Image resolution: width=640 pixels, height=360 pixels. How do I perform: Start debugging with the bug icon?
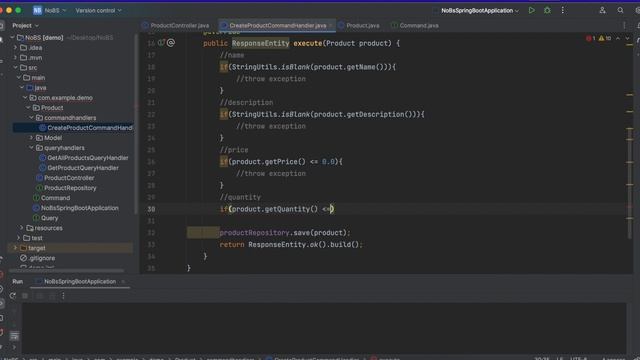[547, 10]
